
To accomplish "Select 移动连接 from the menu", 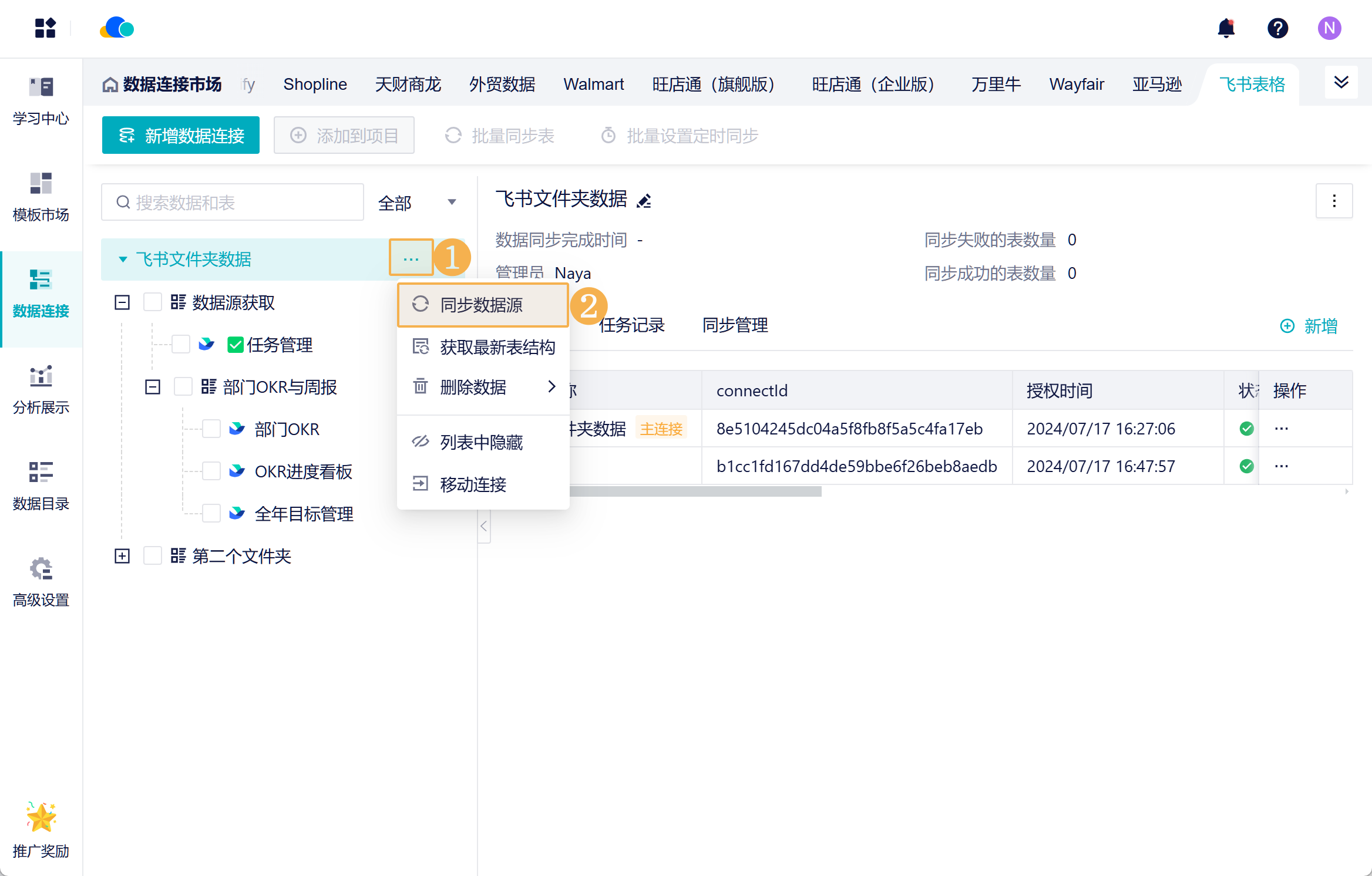I will pos(483,484).
